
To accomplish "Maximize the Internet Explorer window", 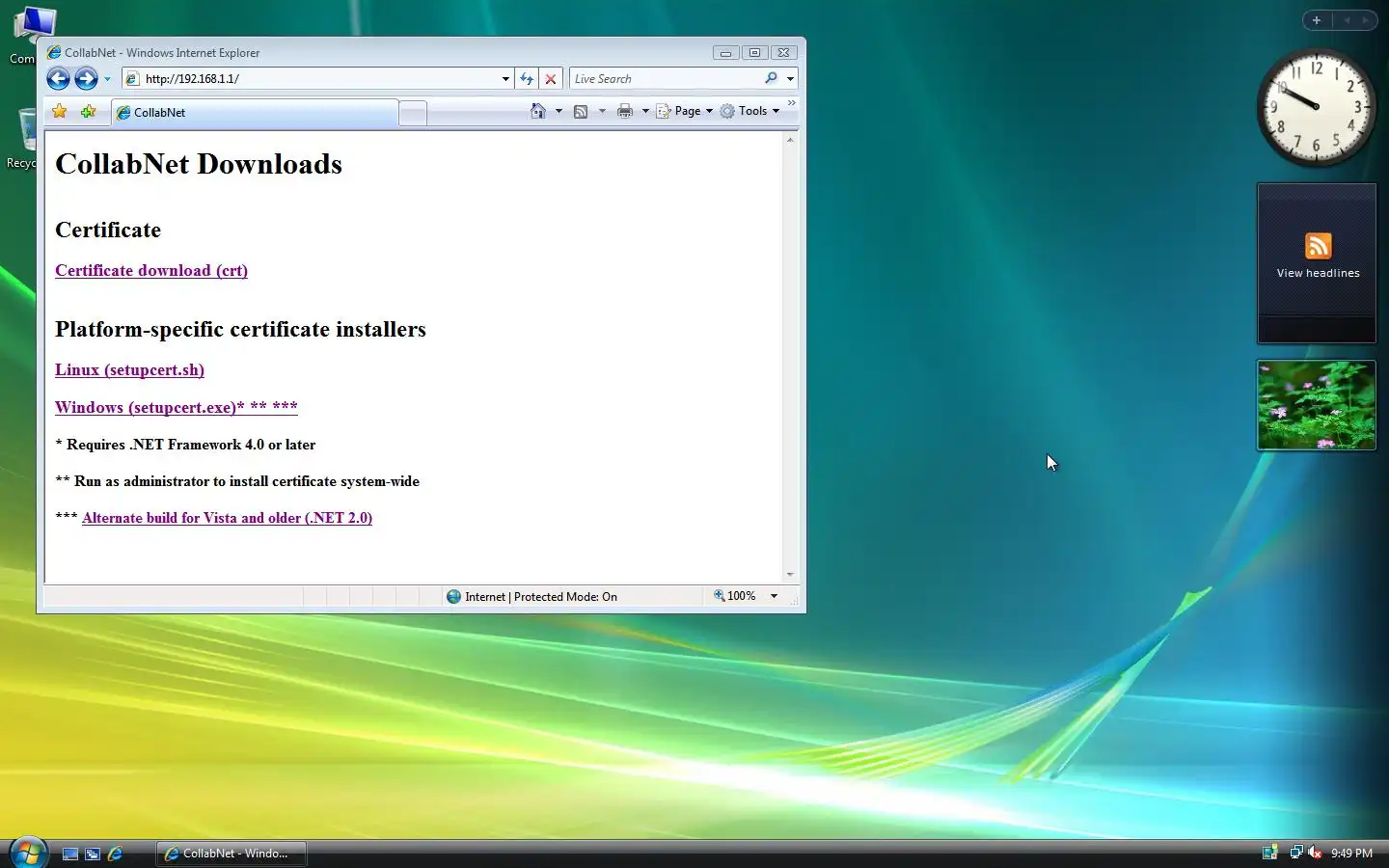I will 754,53.
